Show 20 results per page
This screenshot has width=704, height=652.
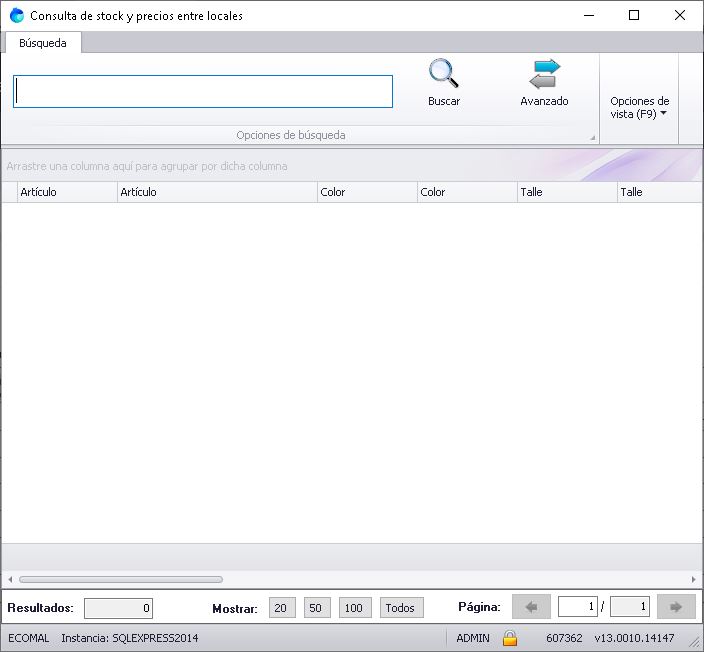[x=282, y=608]
